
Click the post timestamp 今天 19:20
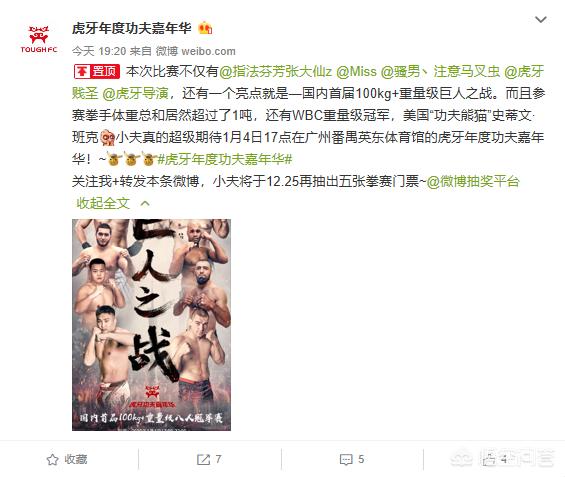pyautogui.click(x=99, y=51)
